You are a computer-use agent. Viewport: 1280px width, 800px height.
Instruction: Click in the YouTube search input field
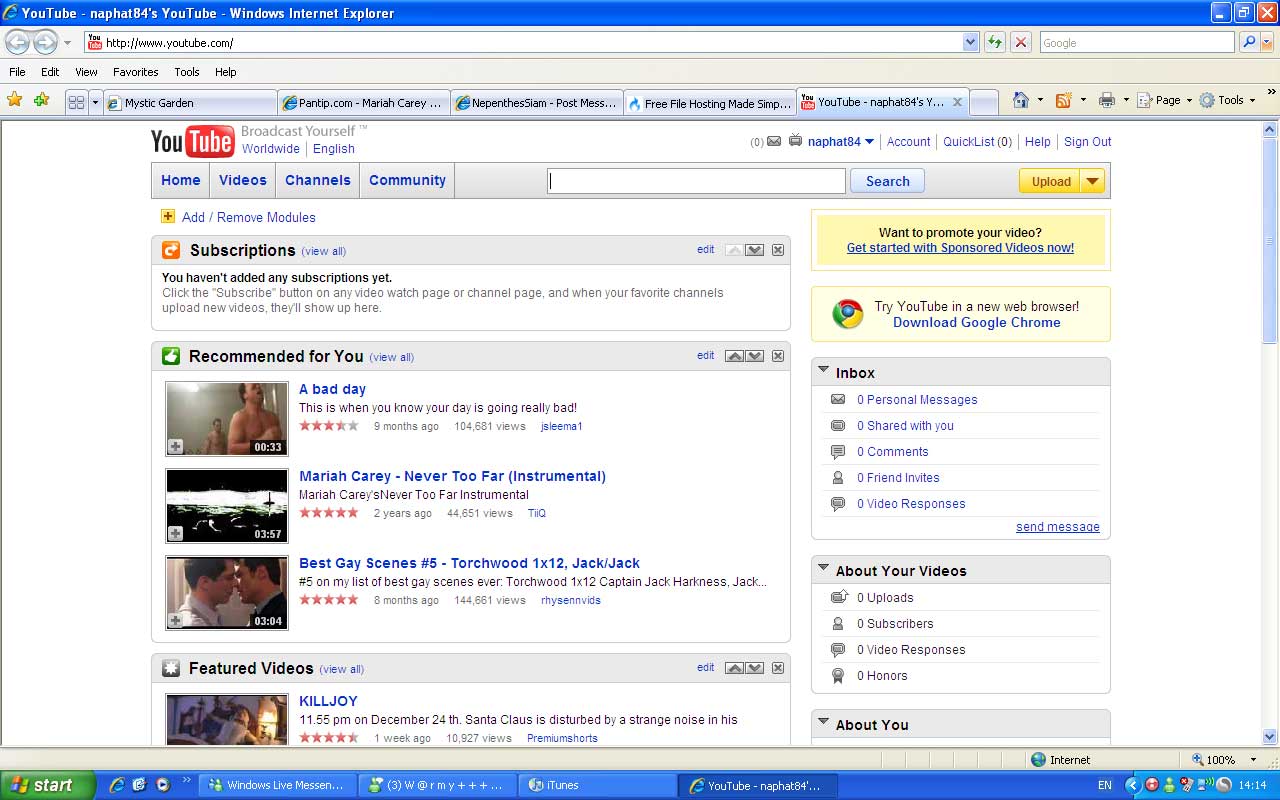[696, 181]
